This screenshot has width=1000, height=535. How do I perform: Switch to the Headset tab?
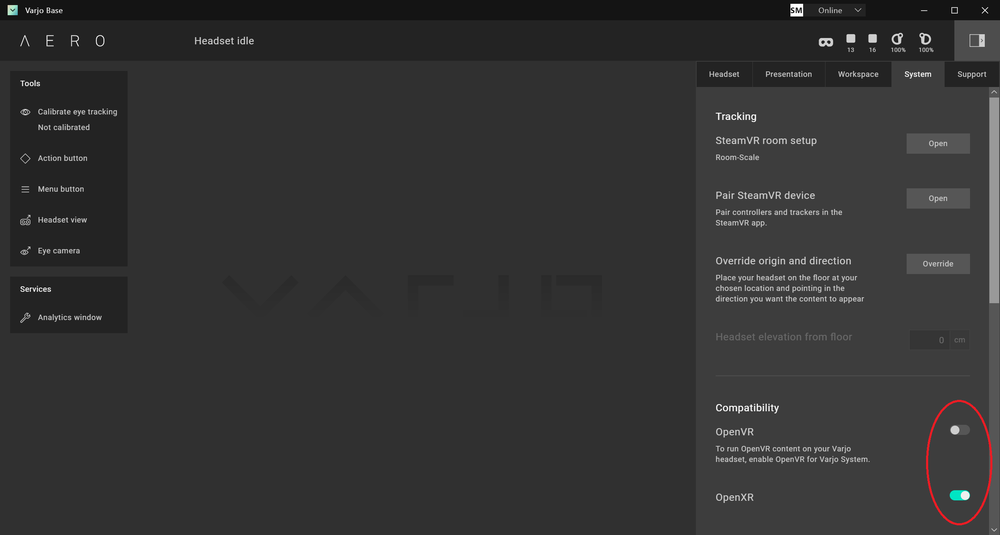point(724,75)
